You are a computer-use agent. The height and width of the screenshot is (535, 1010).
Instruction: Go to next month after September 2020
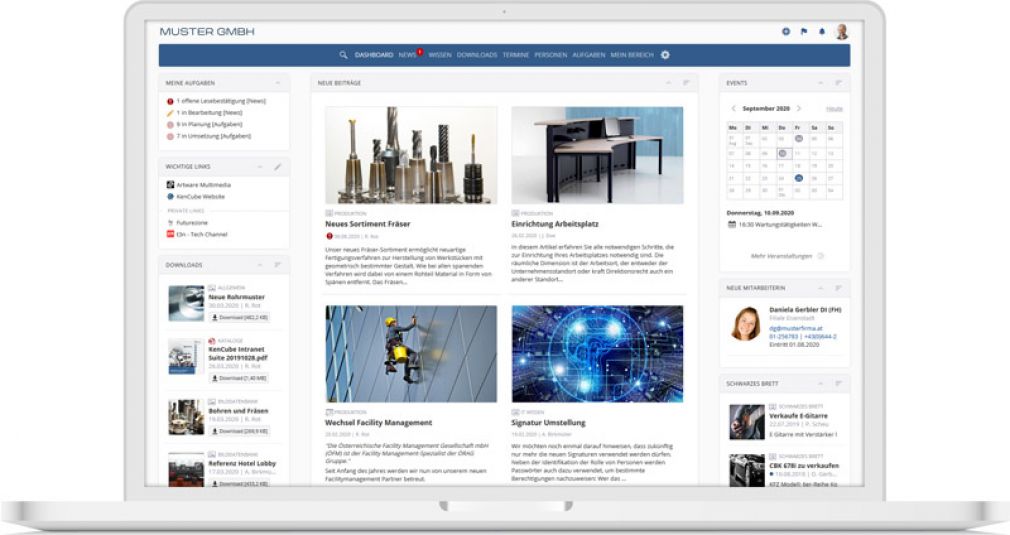(x=799, y=109)
